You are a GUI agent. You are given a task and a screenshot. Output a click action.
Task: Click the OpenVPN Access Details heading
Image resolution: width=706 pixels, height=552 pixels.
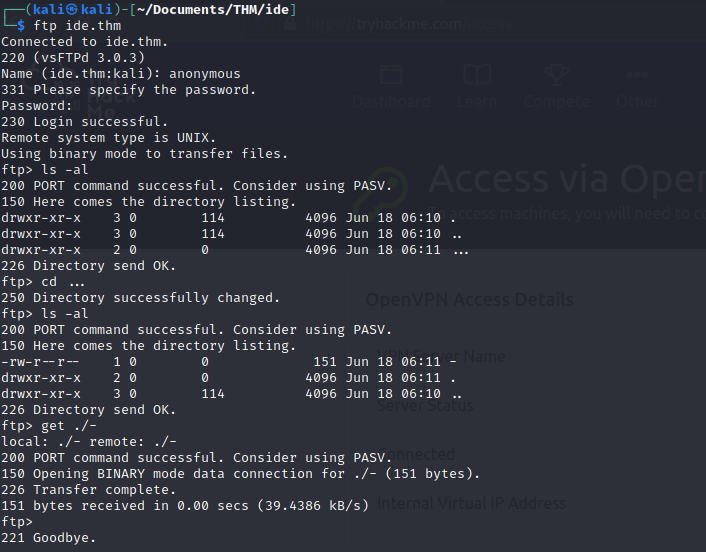click(x=469, y=299)
